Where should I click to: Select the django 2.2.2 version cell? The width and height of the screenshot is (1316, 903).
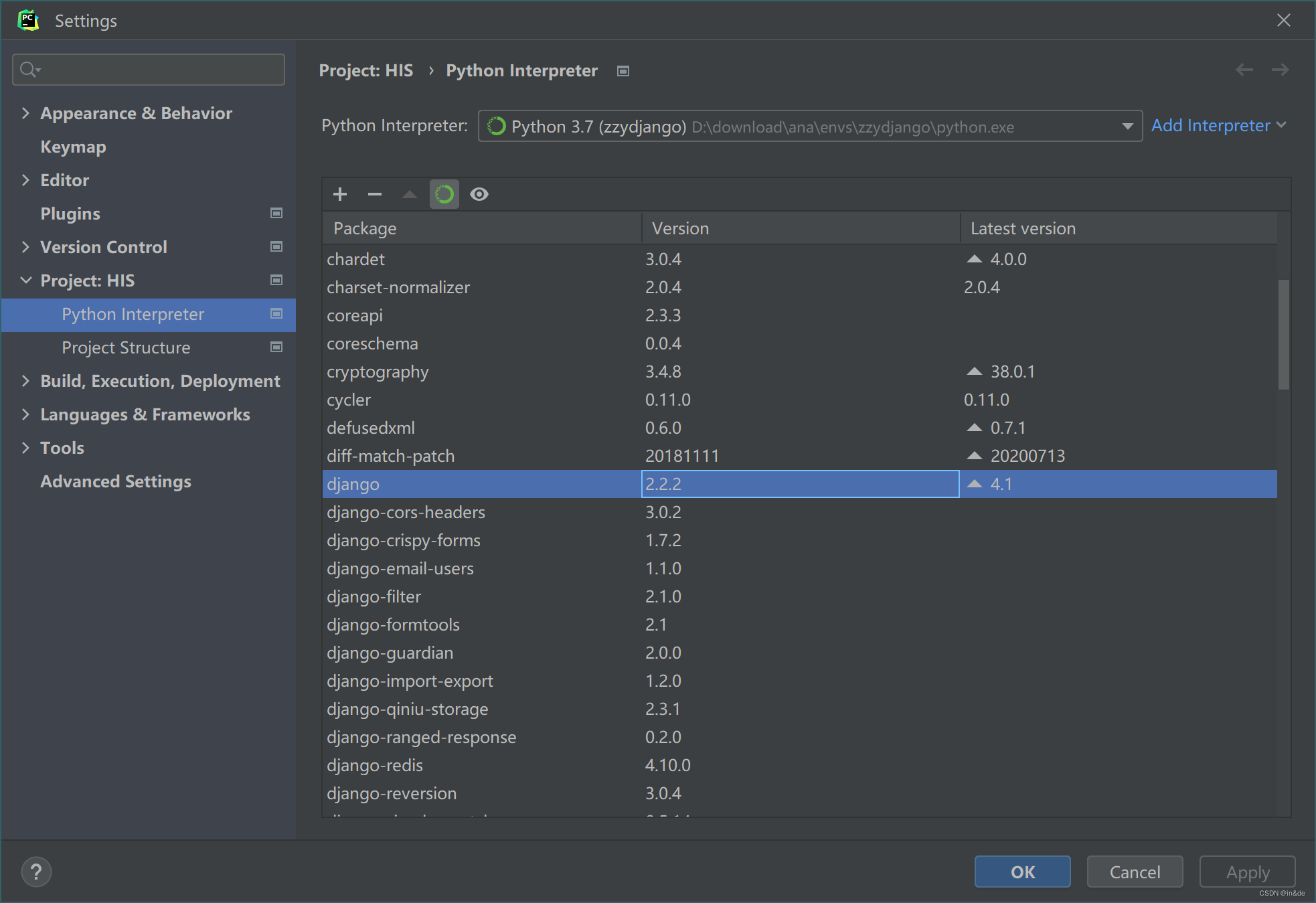click(x=801, y=484)
